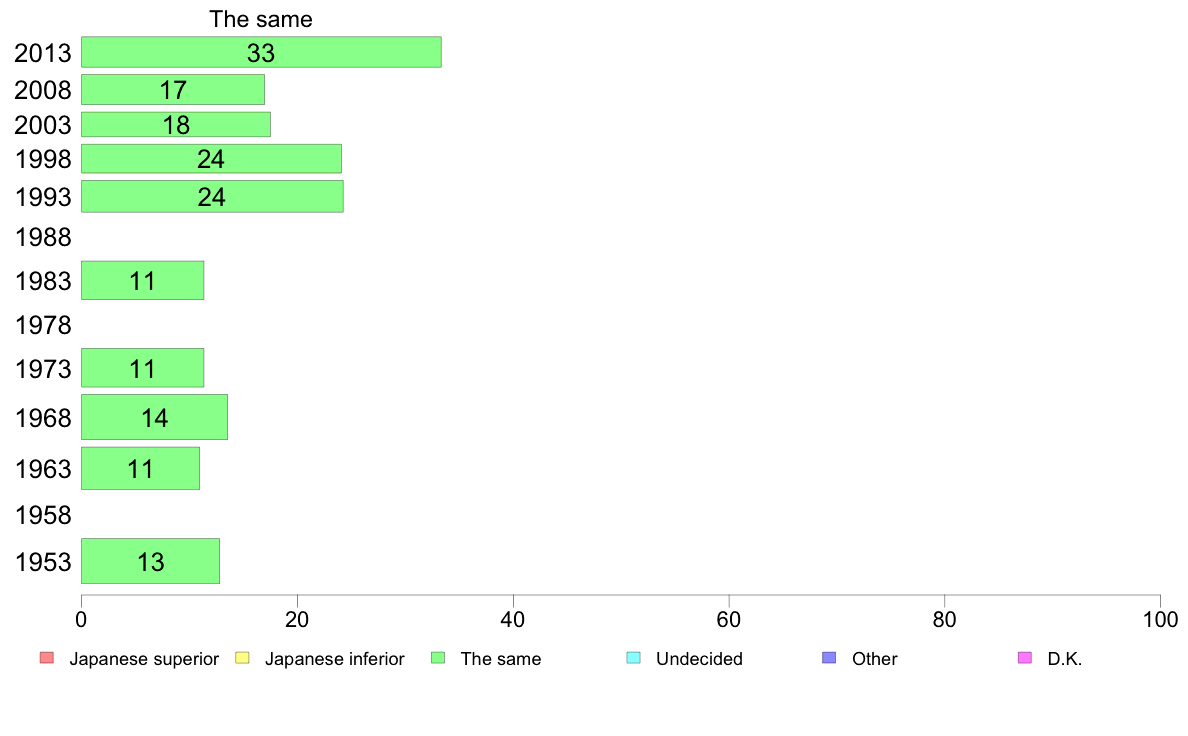Click the chart title The same
Viewport: 1188px width, 736px height.
pyautogui.click(x=261, y=19)
